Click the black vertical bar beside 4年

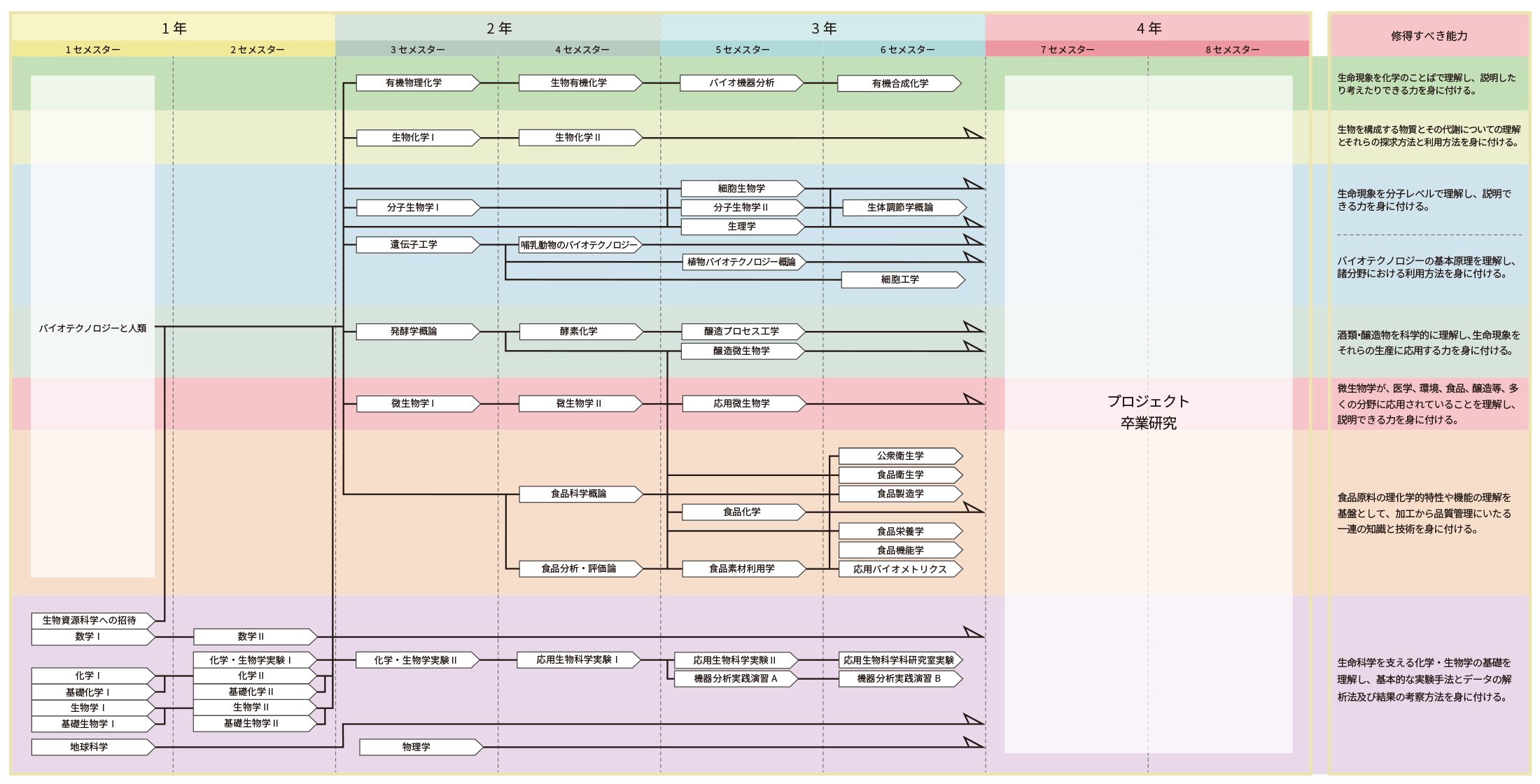(x=1319, y=34)
